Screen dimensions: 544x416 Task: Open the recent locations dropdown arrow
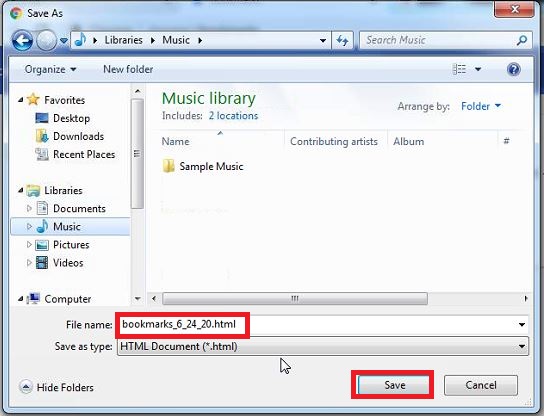63,41
